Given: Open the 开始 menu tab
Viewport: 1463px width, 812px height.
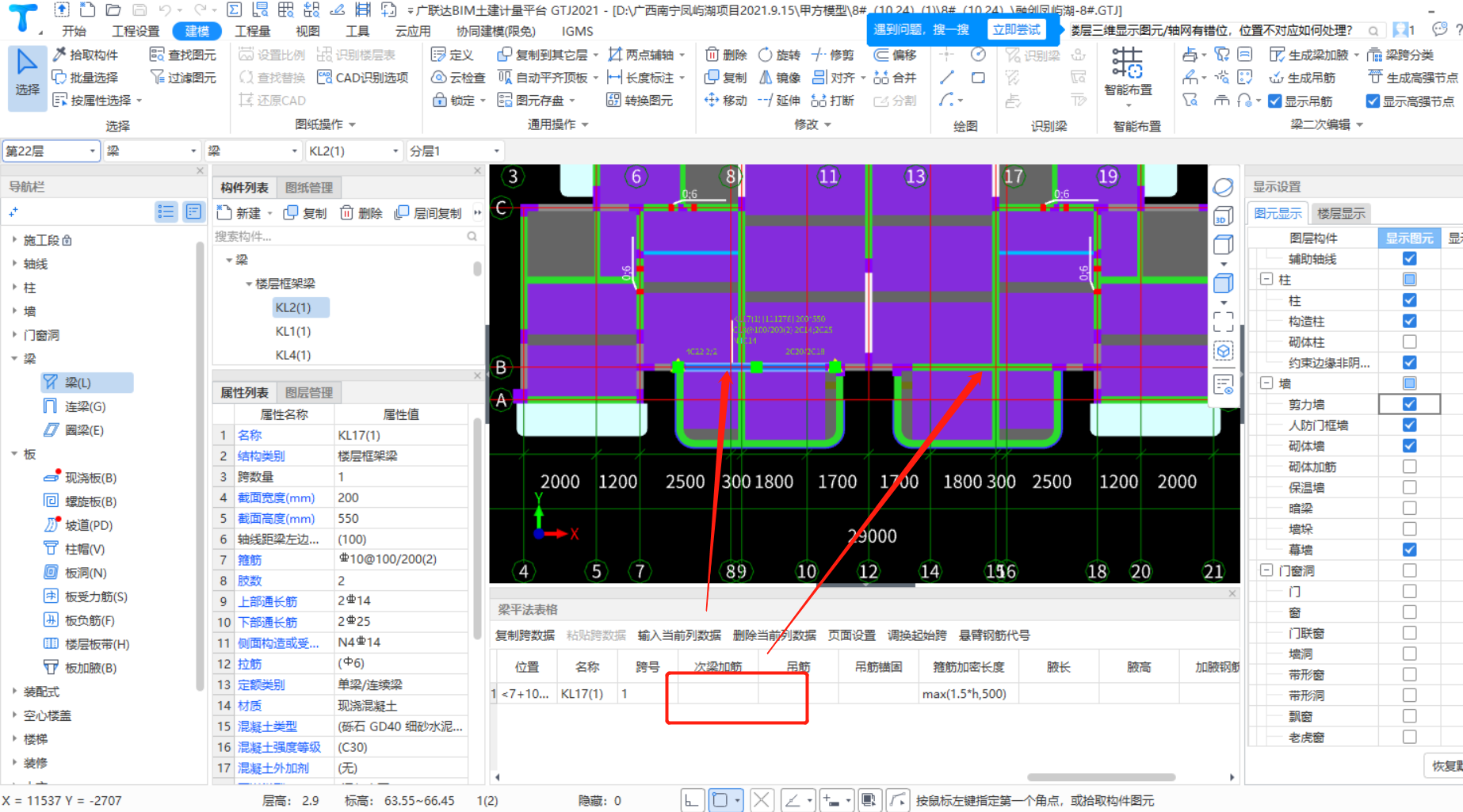Looking at the screenshot, I should point(74,31).
